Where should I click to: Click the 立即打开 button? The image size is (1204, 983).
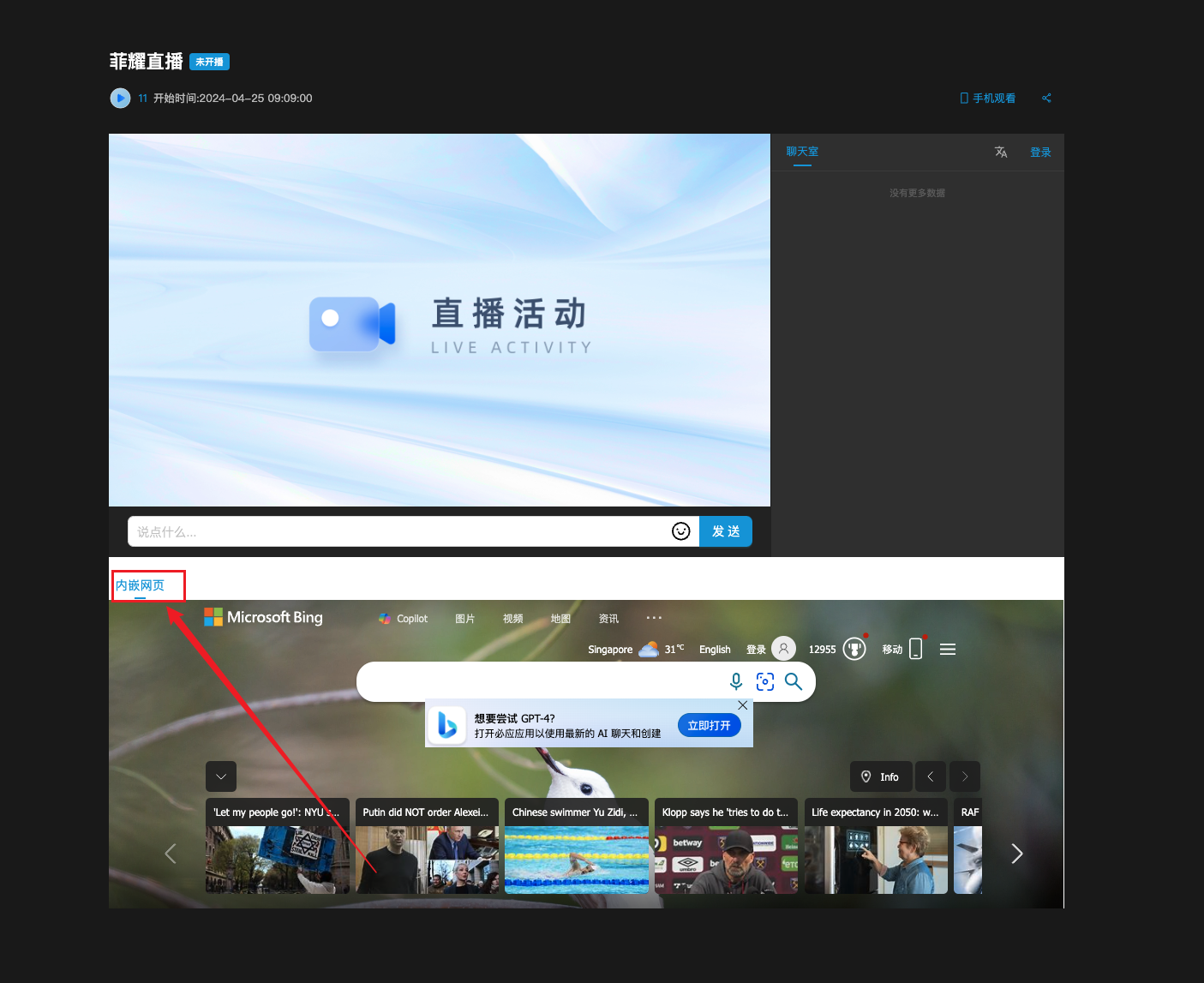(709, 725)
